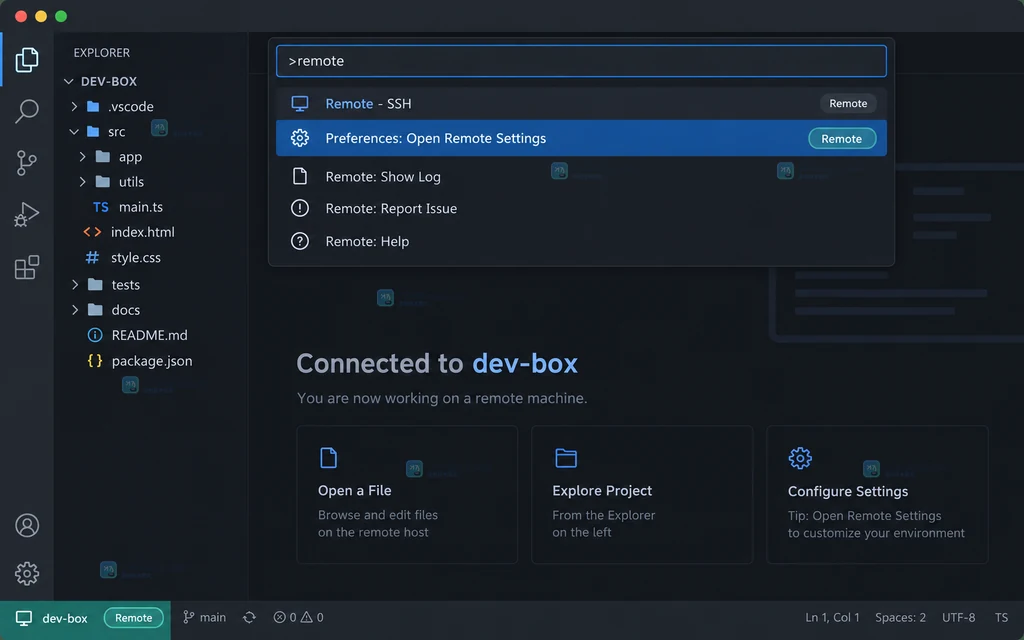
Task: Click UTF-8 encoding in status bar
Action: 959,617
